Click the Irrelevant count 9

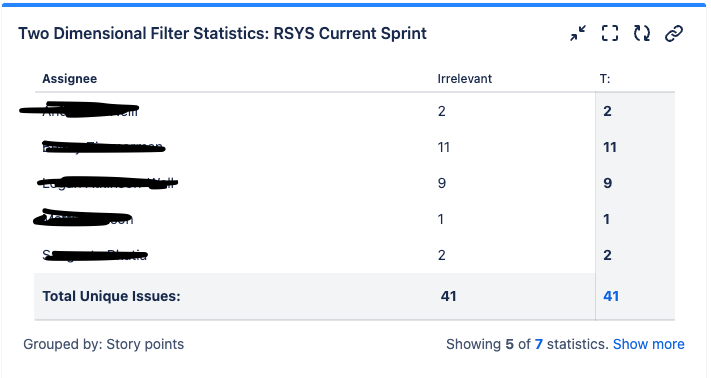point(442,183)
